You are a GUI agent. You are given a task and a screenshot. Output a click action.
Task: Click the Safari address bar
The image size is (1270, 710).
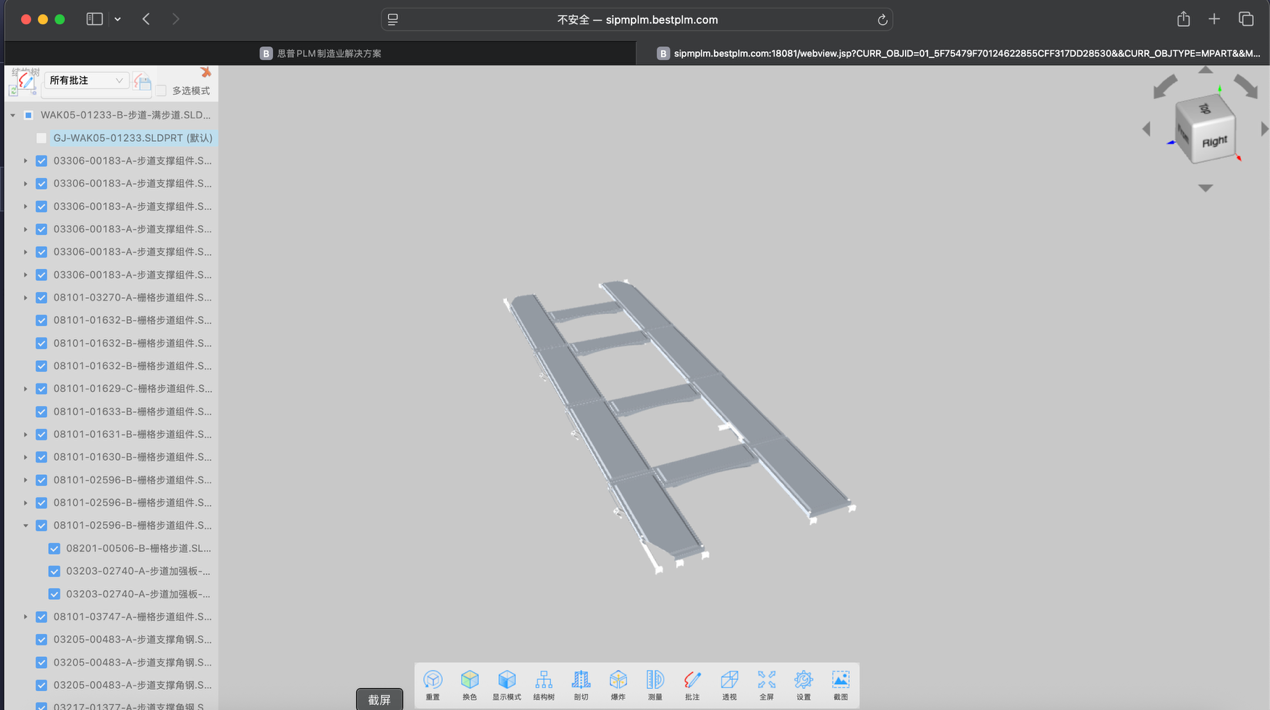(x=637, y=20)
